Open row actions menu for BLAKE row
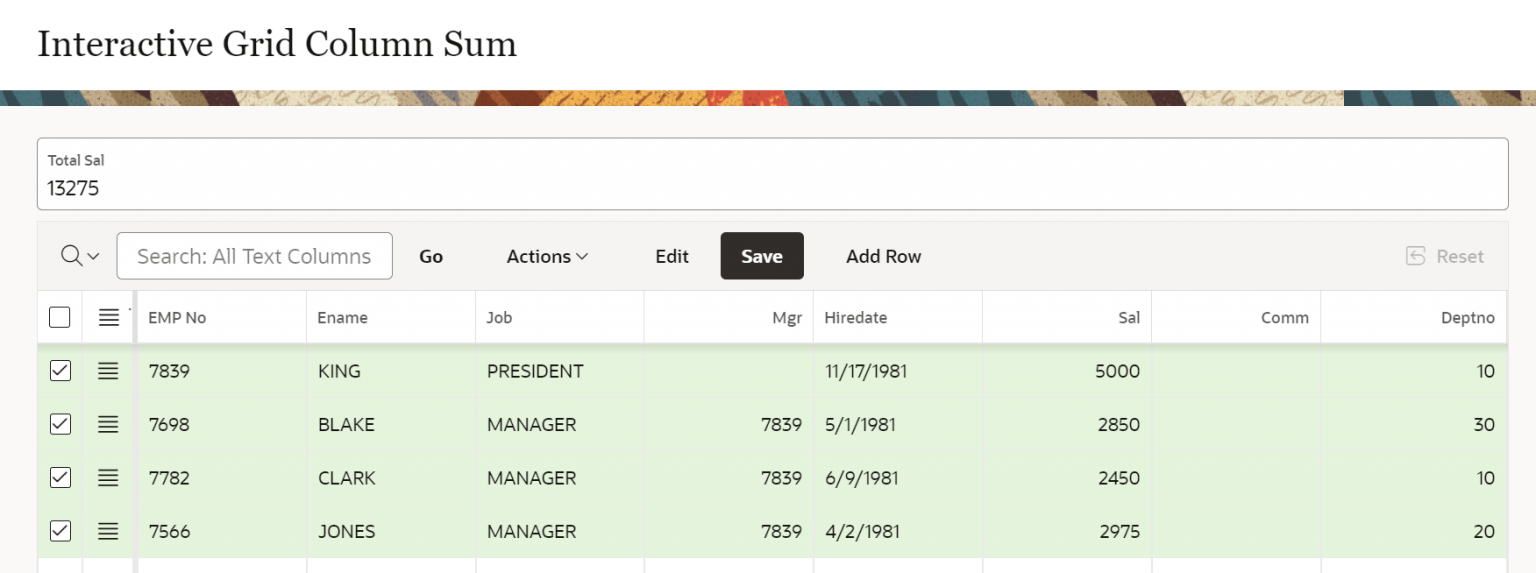 (x=108, y=424)
